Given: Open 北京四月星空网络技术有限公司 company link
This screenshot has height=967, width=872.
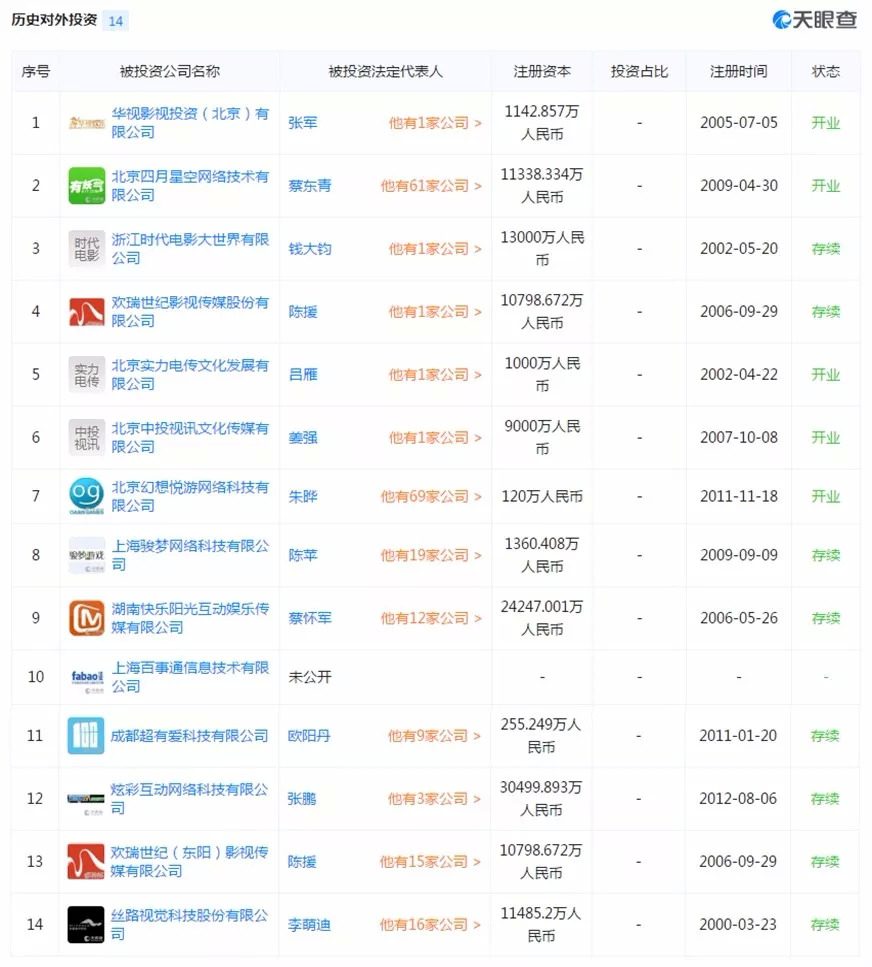Looking at the screenshot, I should [190, 186].
